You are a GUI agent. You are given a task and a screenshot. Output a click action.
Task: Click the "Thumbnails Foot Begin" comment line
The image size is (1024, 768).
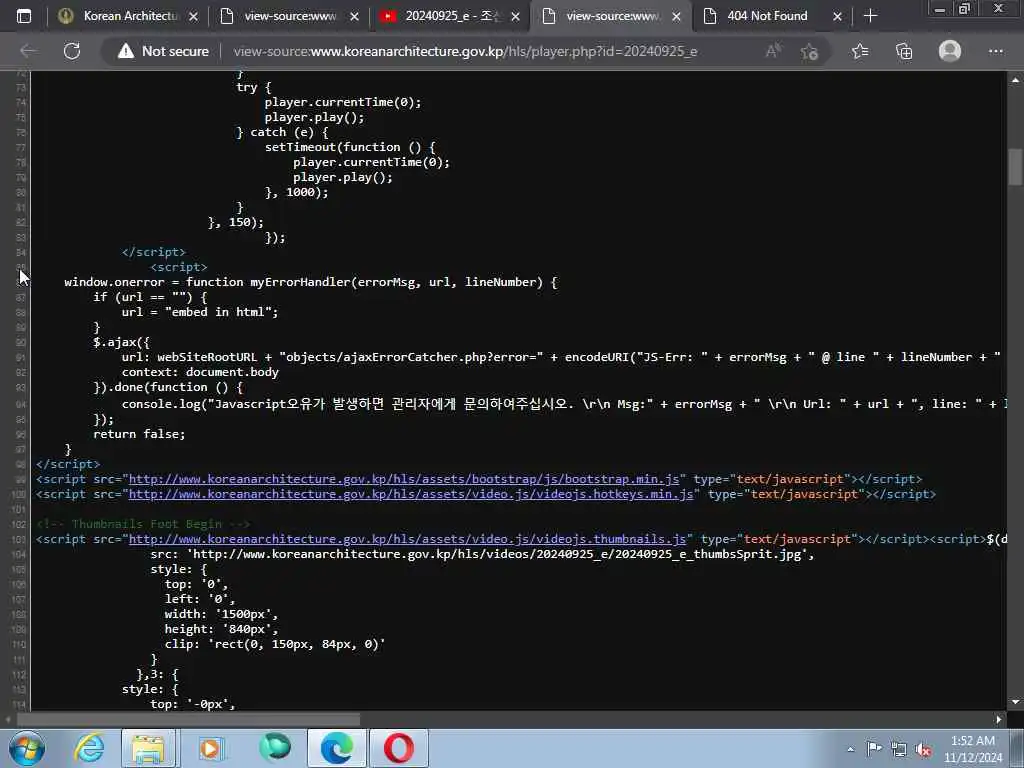pyautogui.click(x=143, y=524)
